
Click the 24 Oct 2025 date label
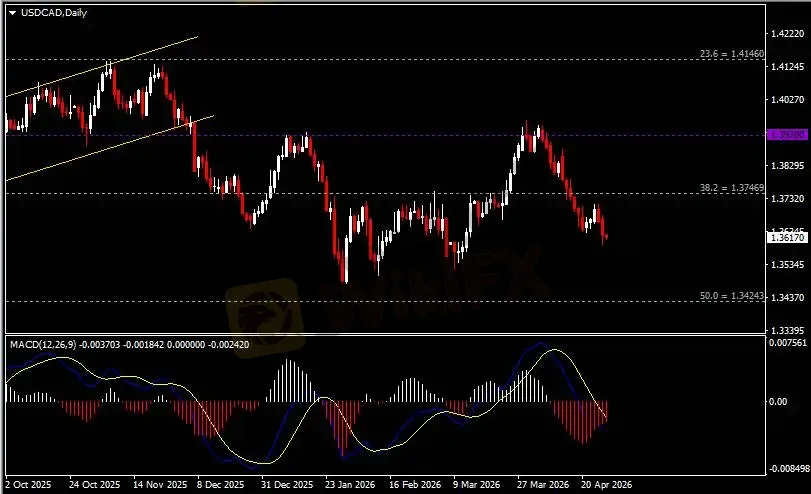[x=94, y=485]
